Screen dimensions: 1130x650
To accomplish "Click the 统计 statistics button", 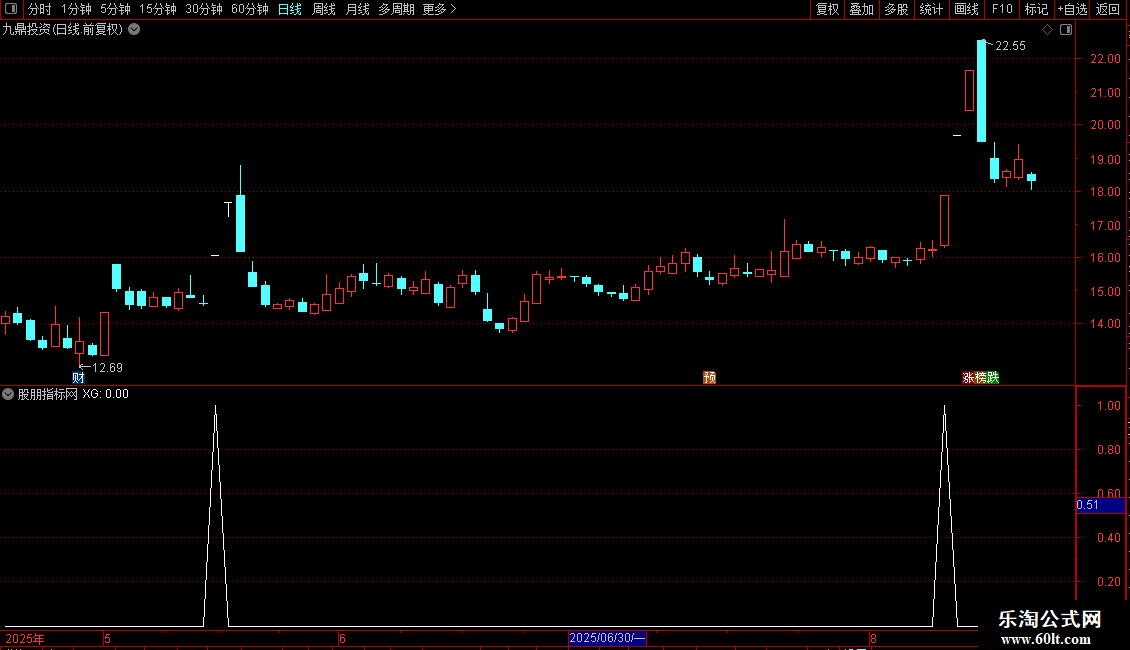I will (x=931, y=9).
